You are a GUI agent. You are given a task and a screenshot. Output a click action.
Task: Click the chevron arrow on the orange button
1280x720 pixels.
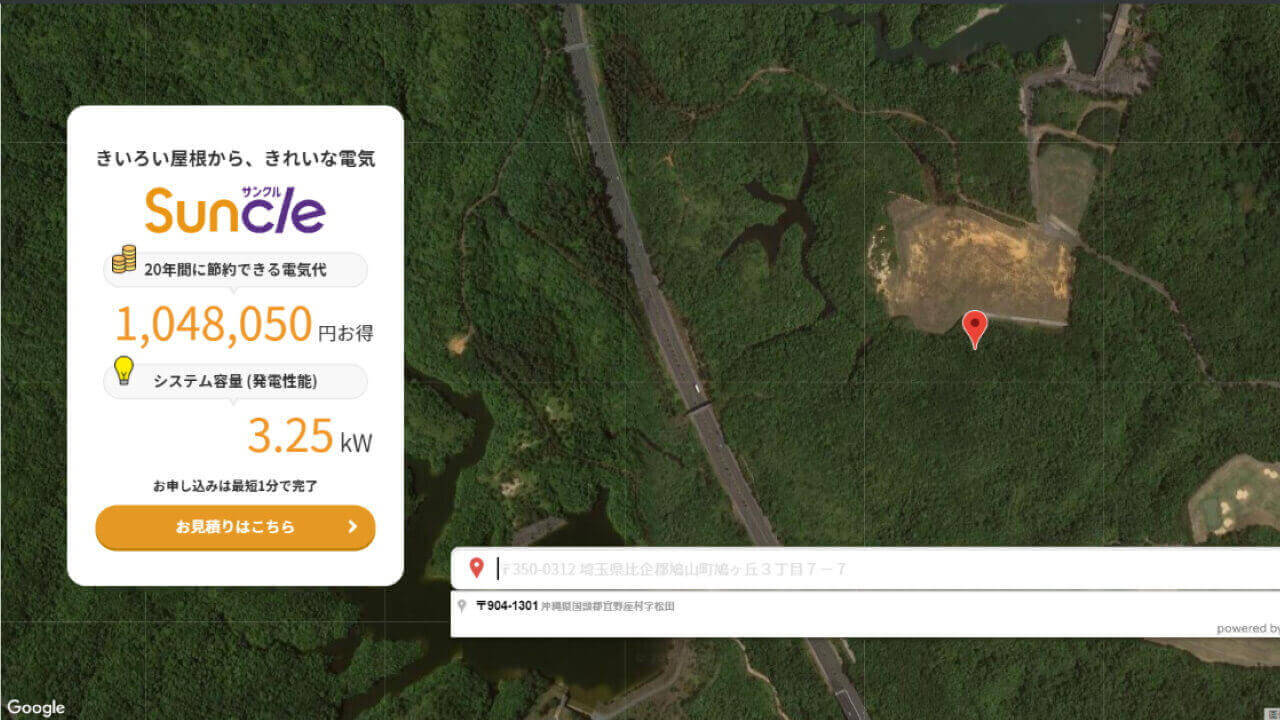352,527
